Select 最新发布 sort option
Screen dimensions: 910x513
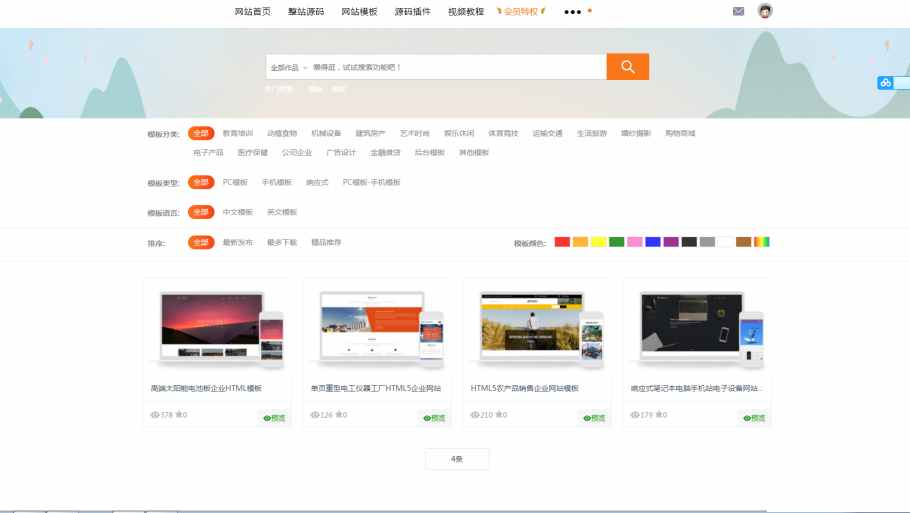[237, 242]
